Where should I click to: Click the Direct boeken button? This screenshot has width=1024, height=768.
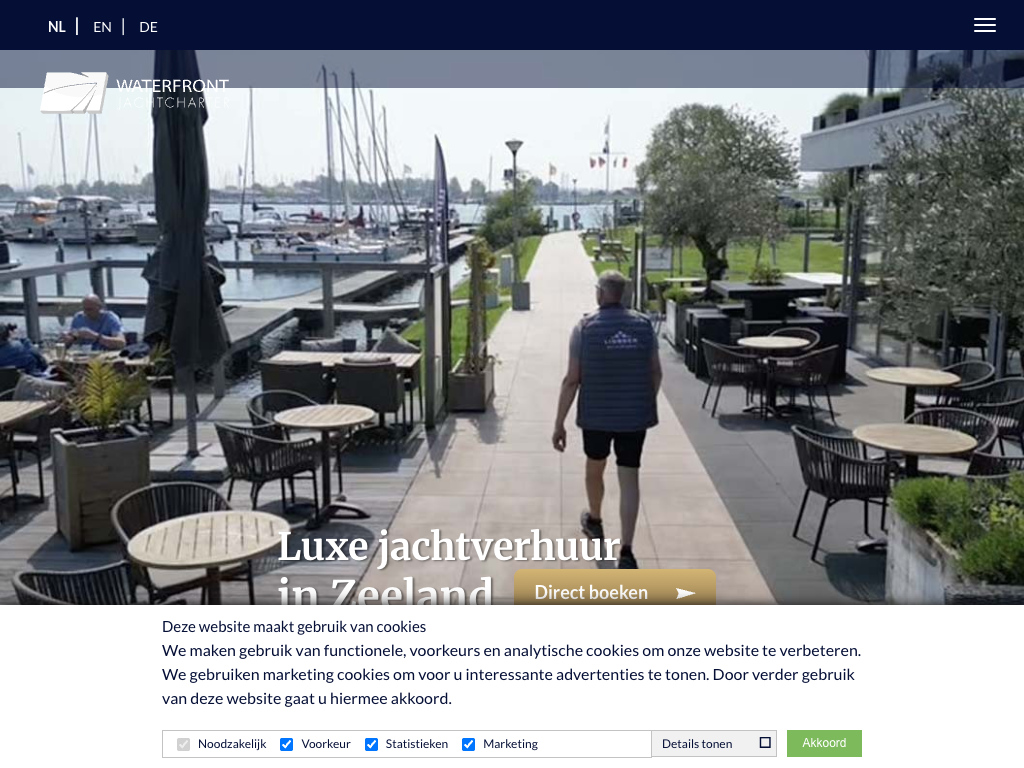pyautogui.click(x=615, y=587)
